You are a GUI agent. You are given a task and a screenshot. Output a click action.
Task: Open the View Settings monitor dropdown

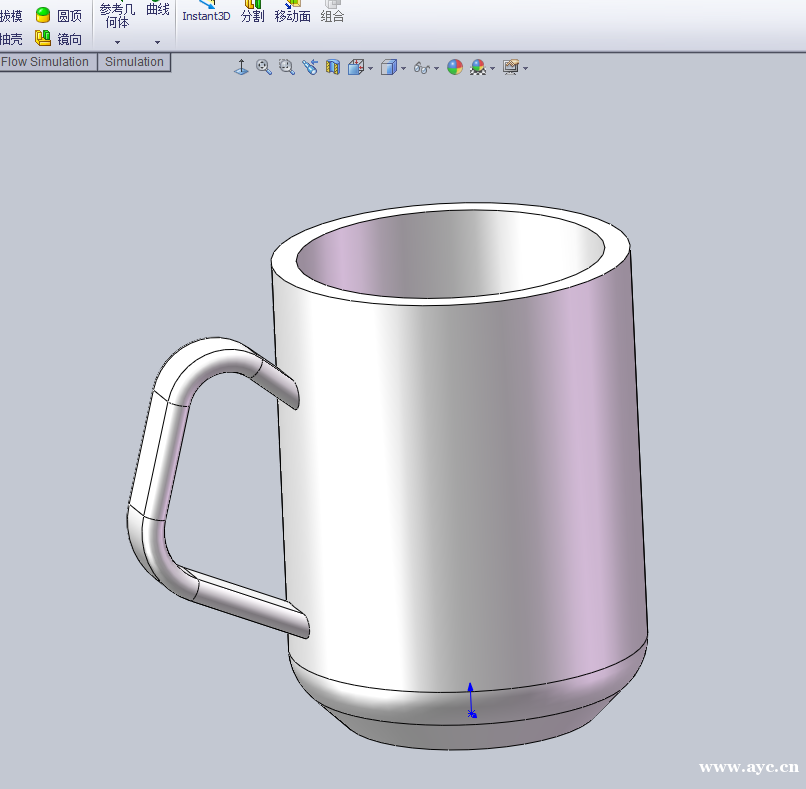tap(525, 68)
